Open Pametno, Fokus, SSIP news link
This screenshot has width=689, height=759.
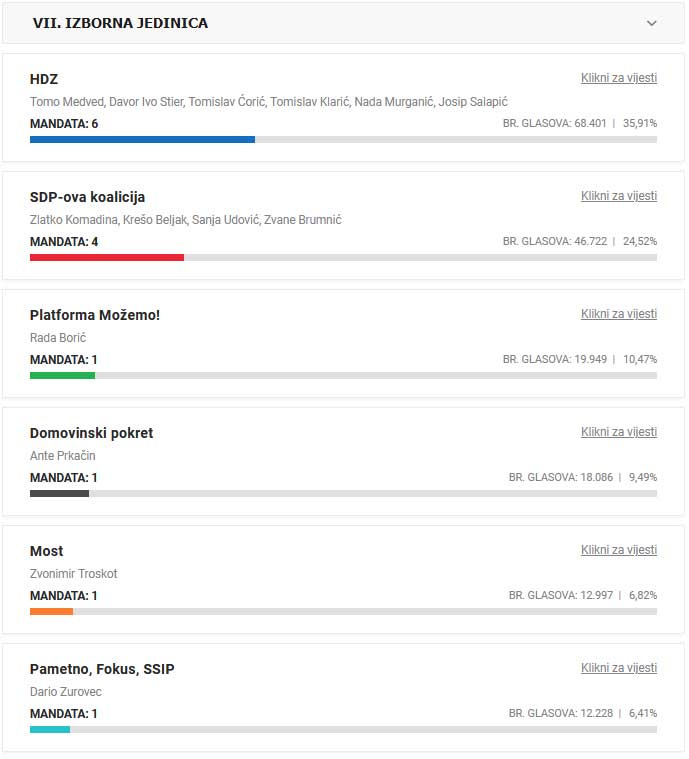coord(618,668)
